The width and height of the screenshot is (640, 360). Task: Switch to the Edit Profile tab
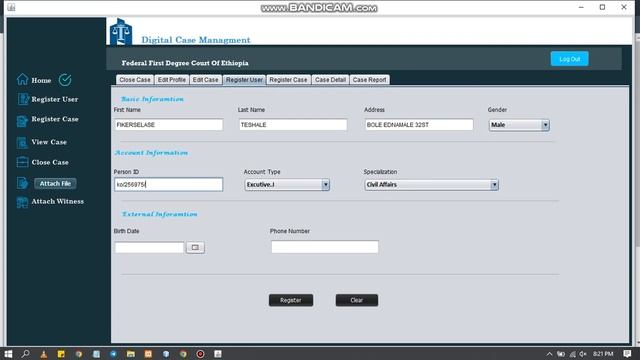171,80
